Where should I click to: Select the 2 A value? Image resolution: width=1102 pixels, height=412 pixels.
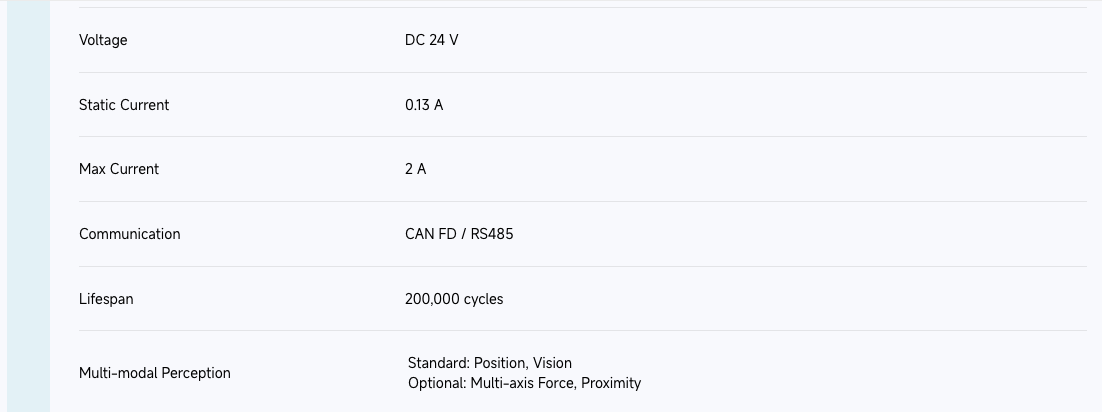[415, 169]
